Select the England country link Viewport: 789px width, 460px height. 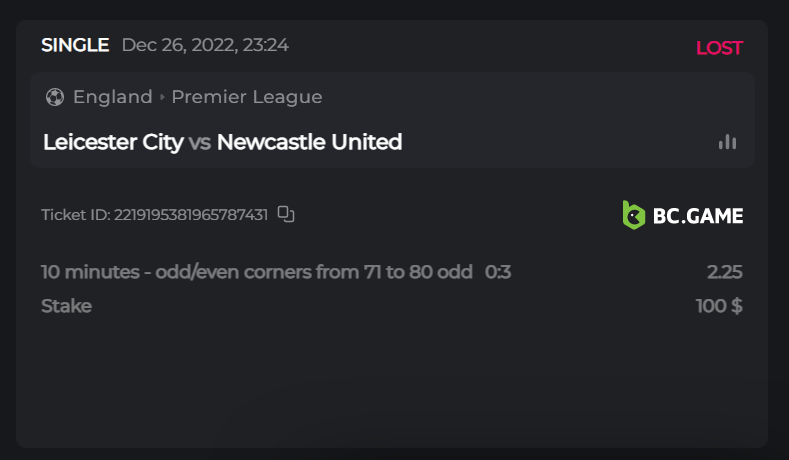(x=112, y=97)
